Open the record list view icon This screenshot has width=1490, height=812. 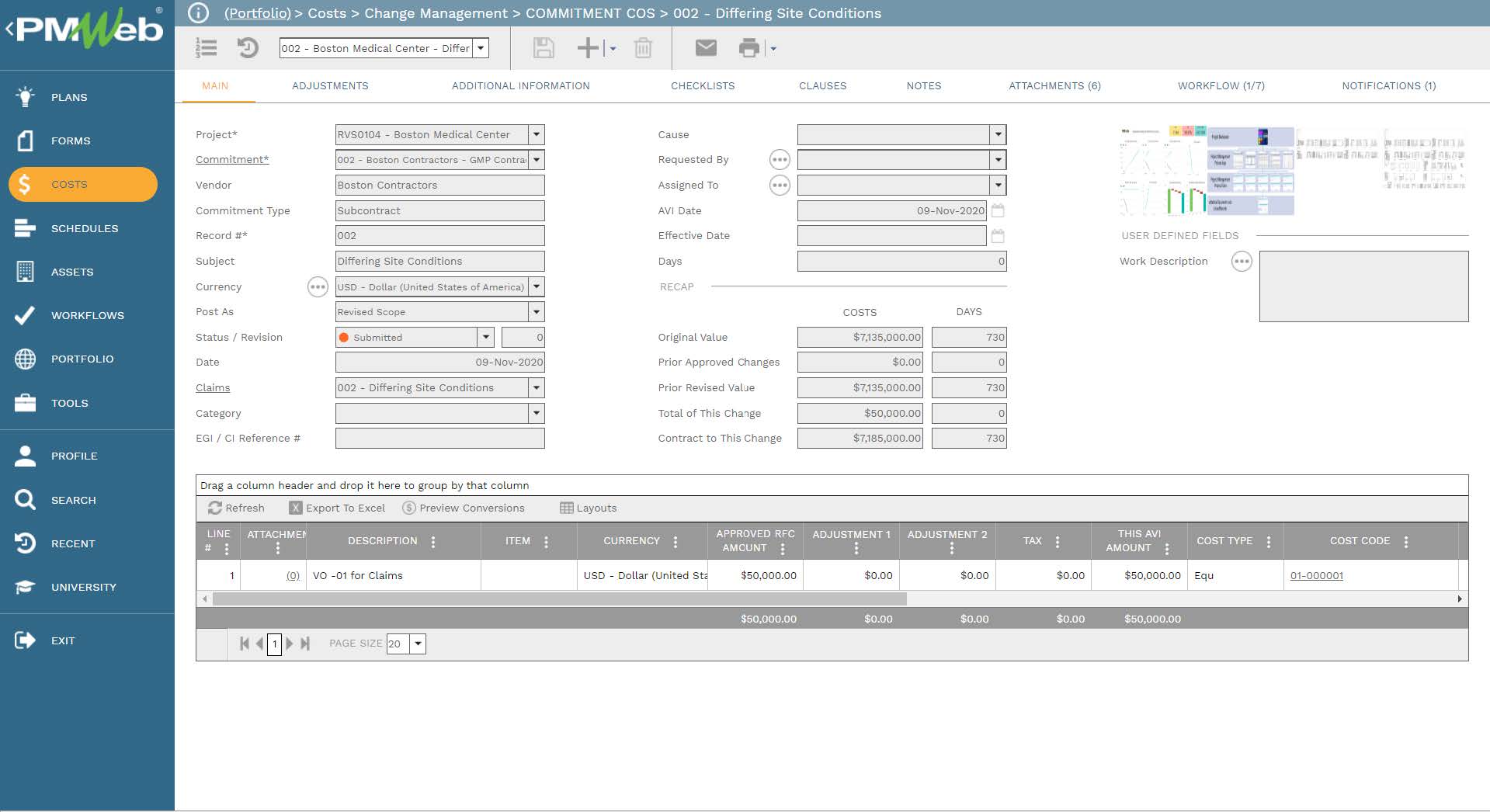pyautogui.click(x=206, y=48)
